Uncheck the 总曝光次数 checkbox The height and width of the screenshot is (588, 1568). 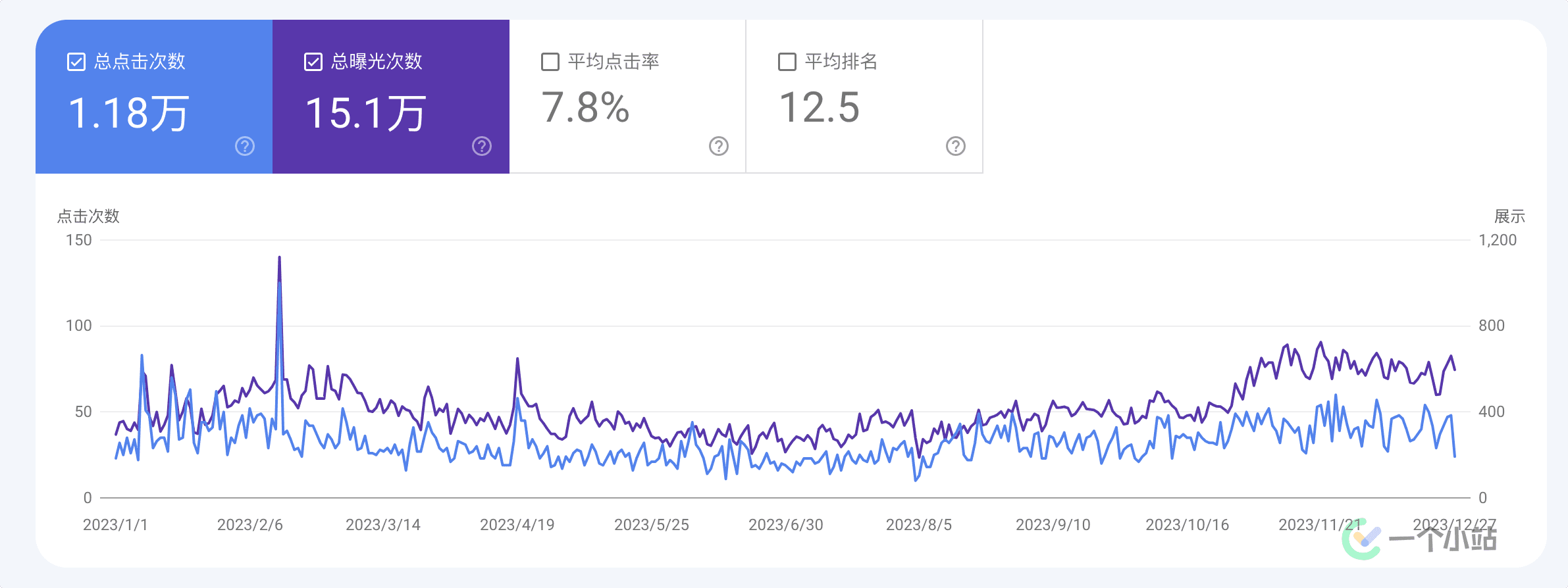(x=313, y=62)
